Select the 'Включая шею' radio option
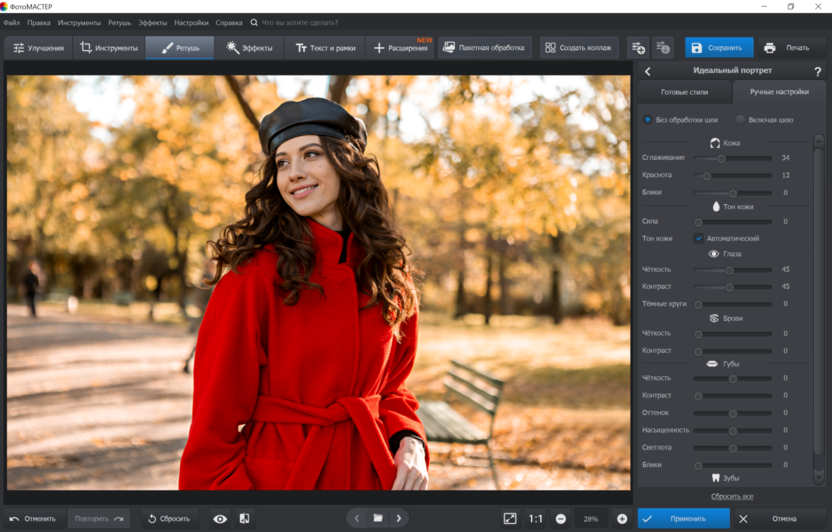This screenshot has width=832, height=532. (x=740, y=120)
